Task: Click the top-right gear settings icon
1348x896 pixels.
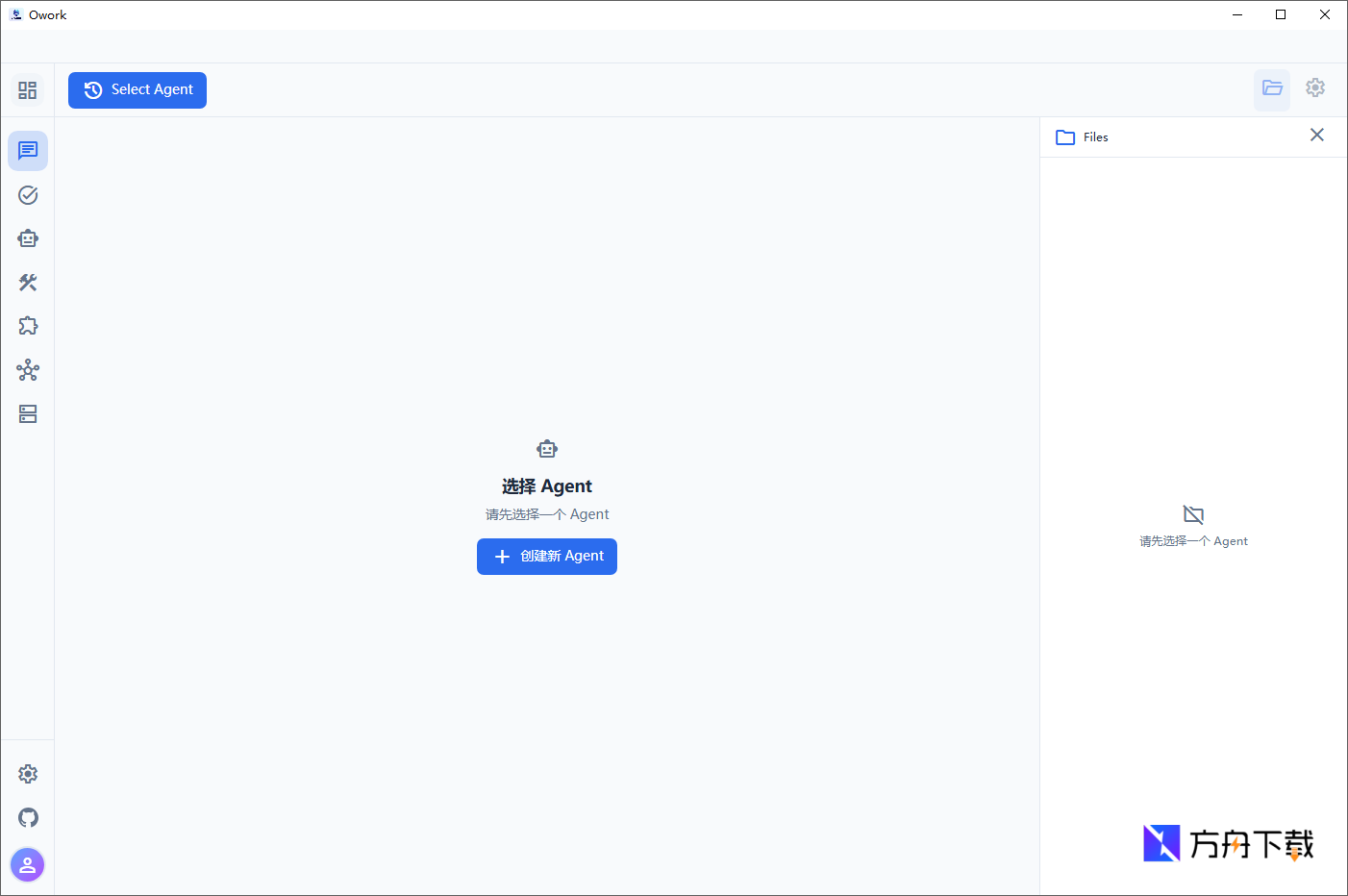Action: pos(1315,88)
